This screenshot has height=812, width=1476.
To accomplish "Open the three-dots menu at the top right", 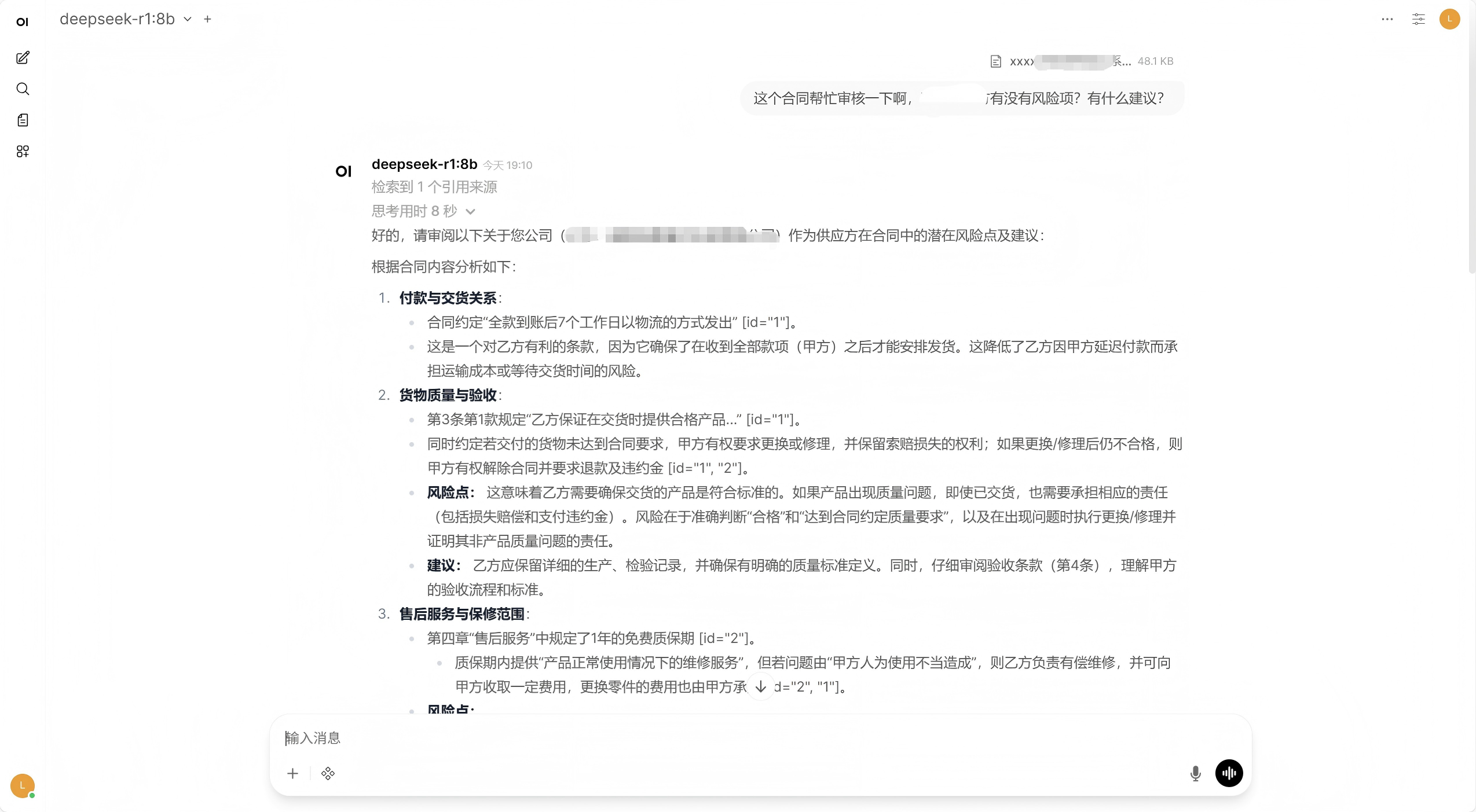I will pyautogui.click(x=1387, y=19).
